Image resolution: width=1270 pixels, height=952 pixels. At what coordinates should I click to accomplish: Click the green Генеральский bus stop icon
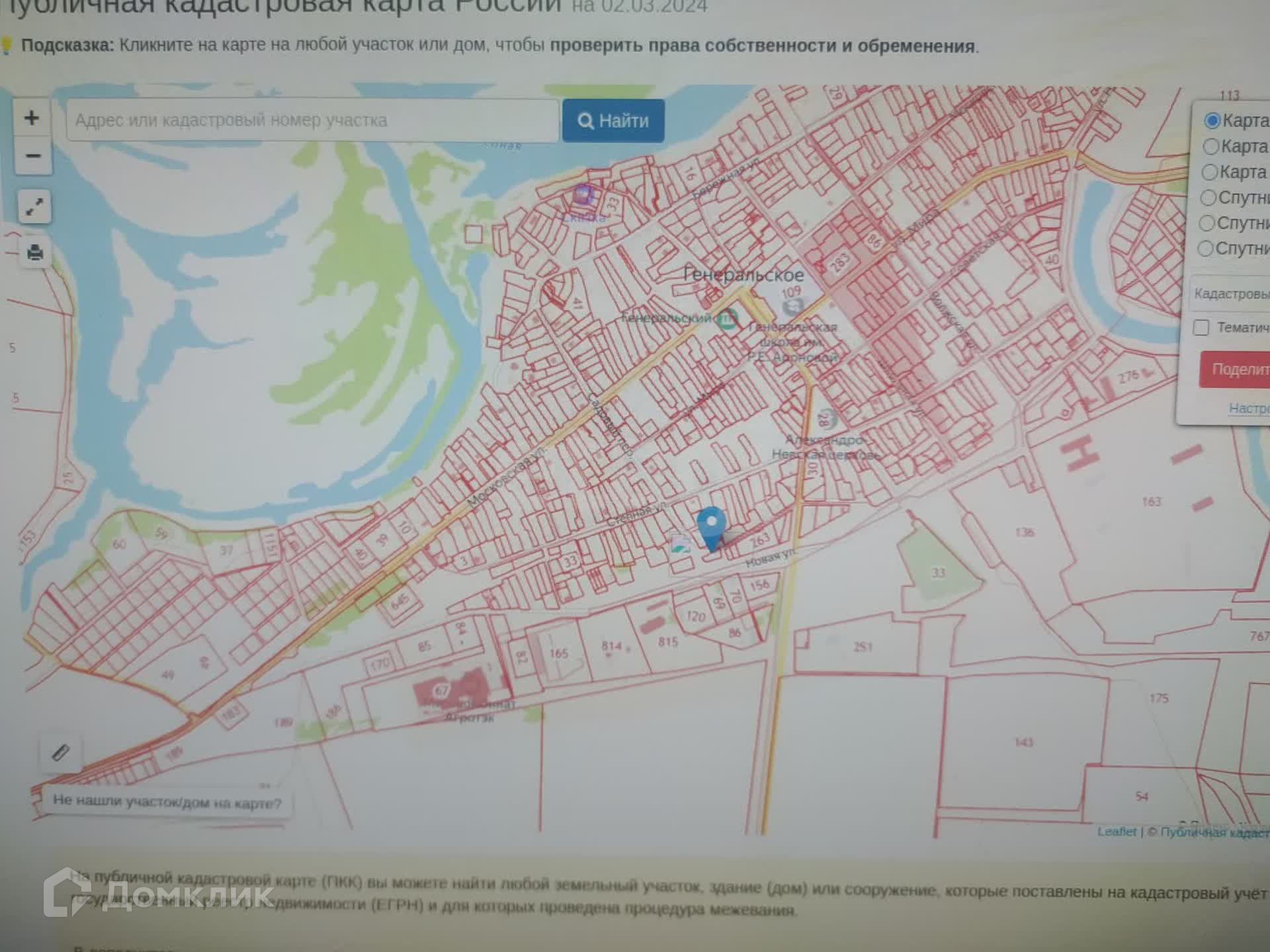(x=728, y=319)
